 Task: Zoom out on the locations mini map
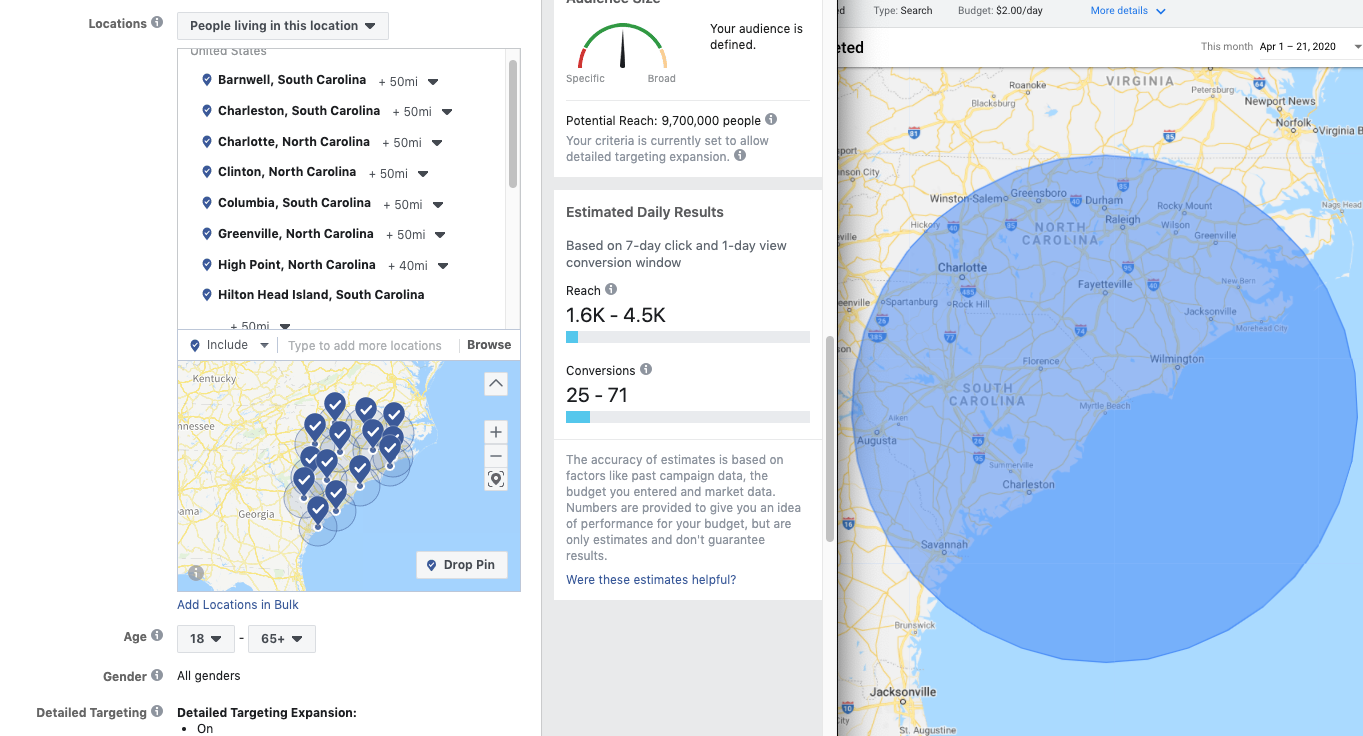pyautogui.click(x=496, y=456)
